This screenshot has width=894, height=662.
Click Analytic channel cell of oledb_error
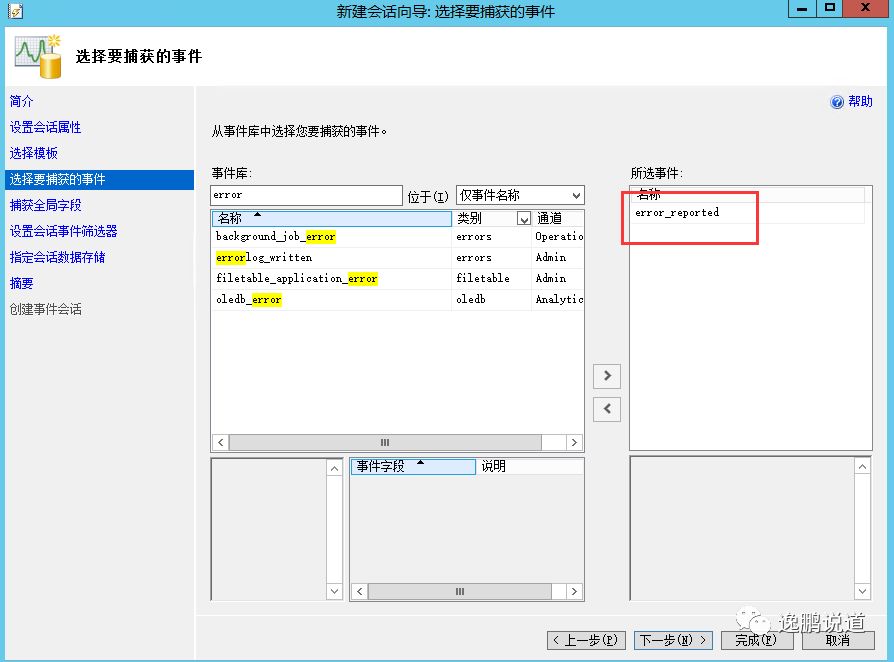[x=559, y=299]
